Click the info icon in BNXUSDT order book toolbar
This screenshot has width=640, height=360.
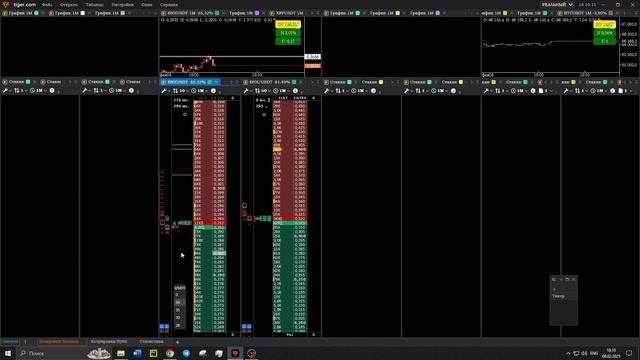pos(213,91)
